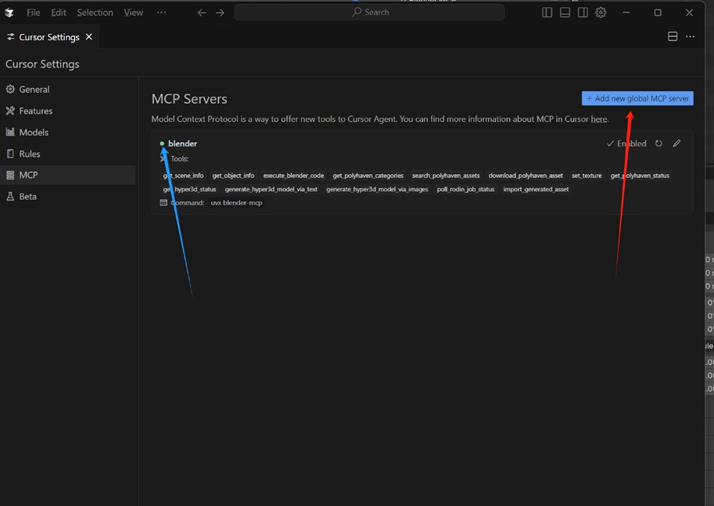Open the editor more actions menu
The width and height of the screenshot is (714, 506).
click(690, 36)
